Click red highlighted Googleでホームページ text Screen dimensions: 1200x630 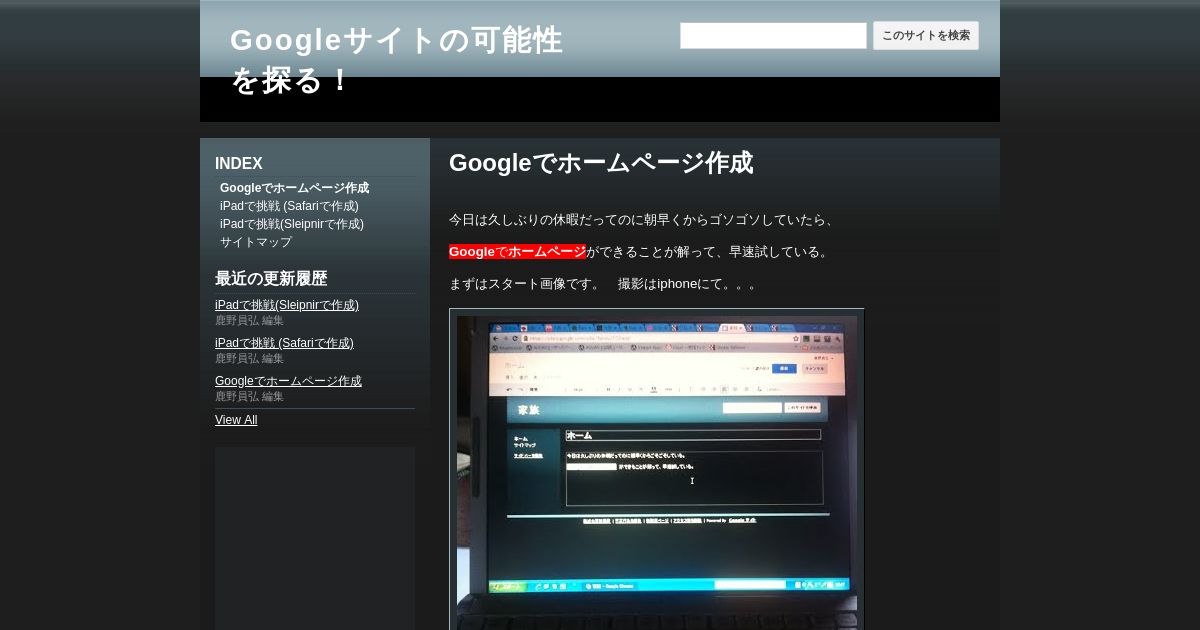pyautogui.click(x=518, y=252)
